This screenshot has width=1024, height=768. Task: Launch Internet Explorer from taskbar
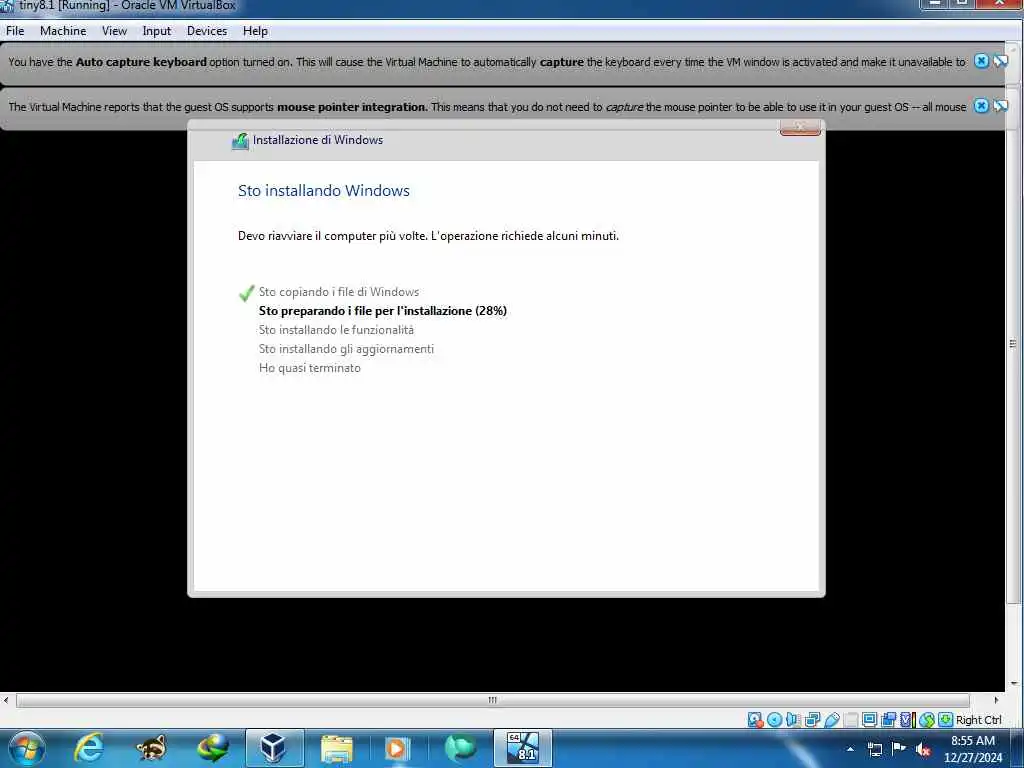89,748
